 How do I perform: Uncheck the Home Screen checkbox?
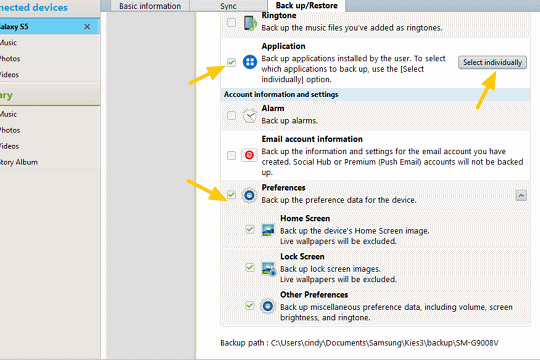(250, 229)
